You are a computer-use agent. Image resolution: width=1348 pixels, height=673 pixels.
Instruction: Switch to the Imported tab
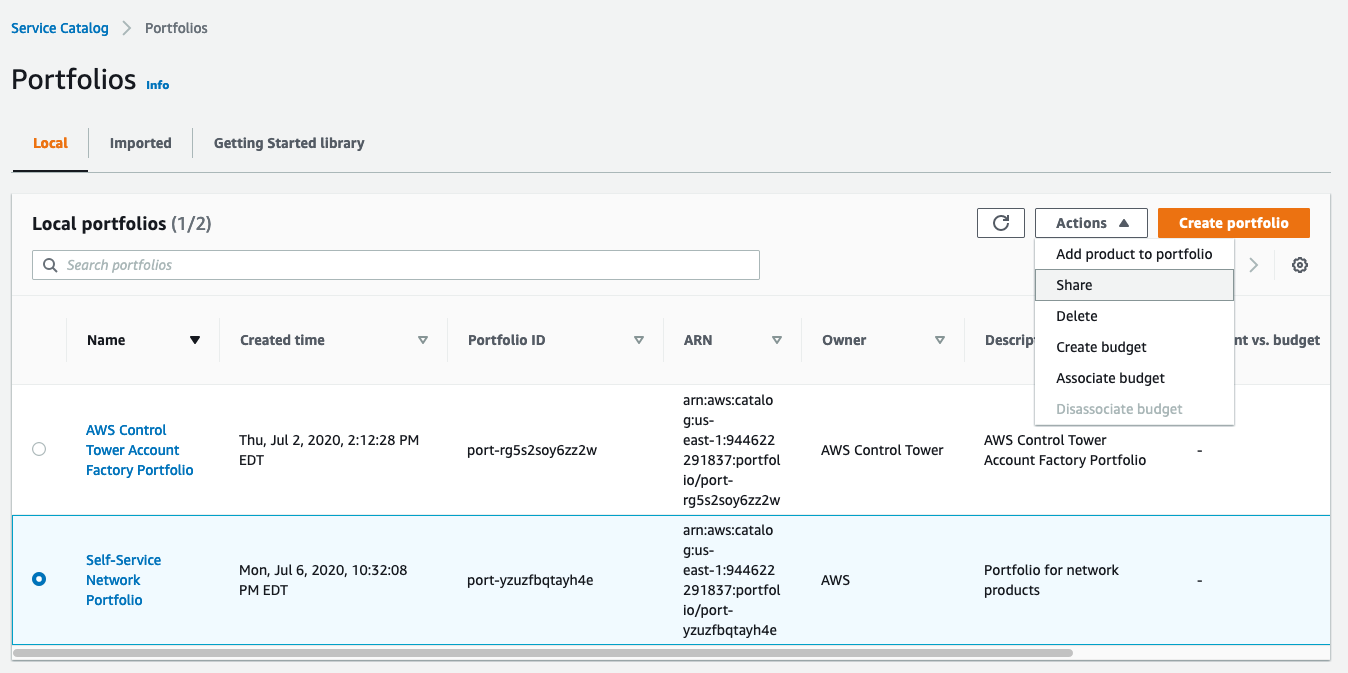140,143
